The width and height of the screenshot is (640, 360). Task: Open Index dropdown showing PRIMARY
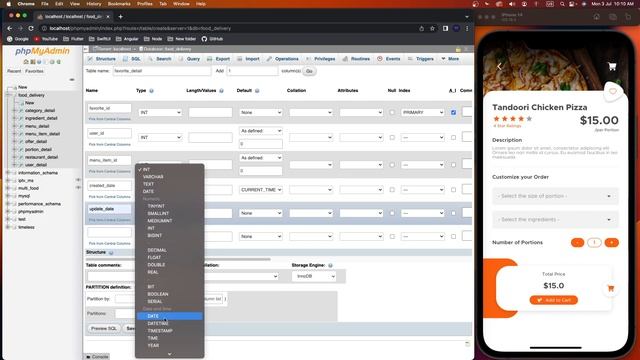click(422, 112)
